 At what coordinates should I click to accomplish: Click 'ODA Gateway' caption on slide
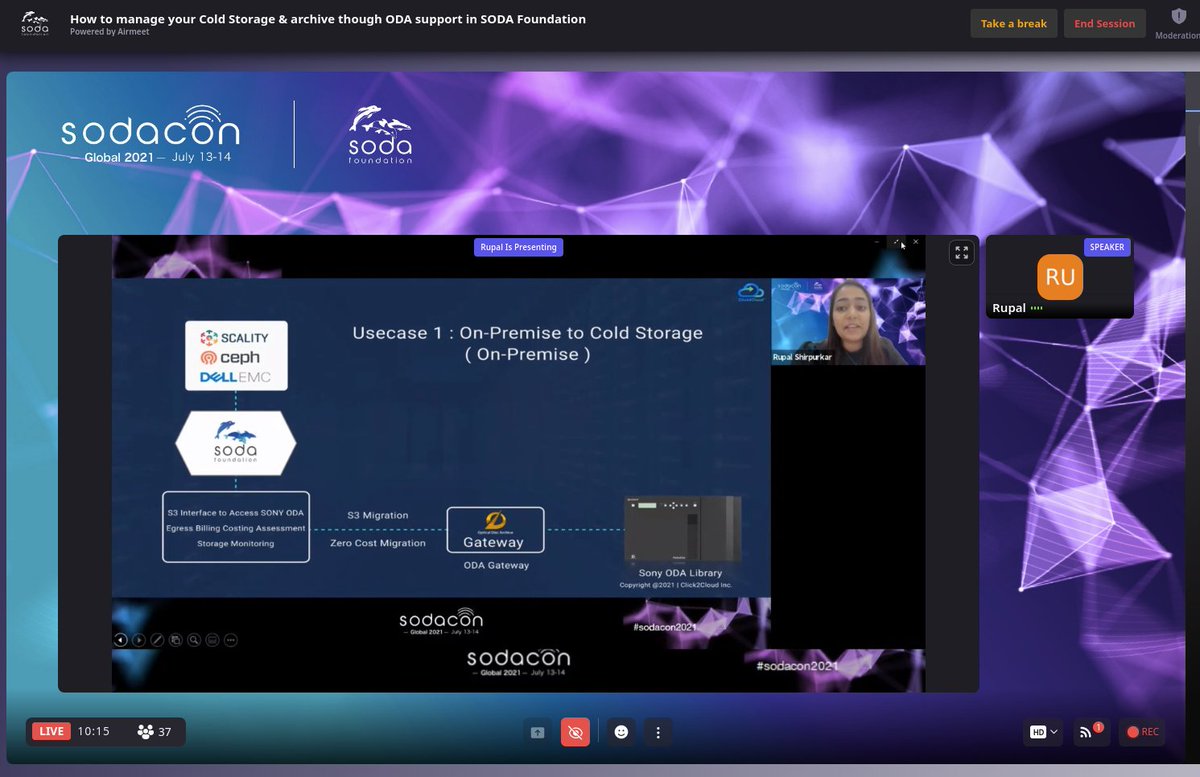pyautogui.click(x=494, y=565)
